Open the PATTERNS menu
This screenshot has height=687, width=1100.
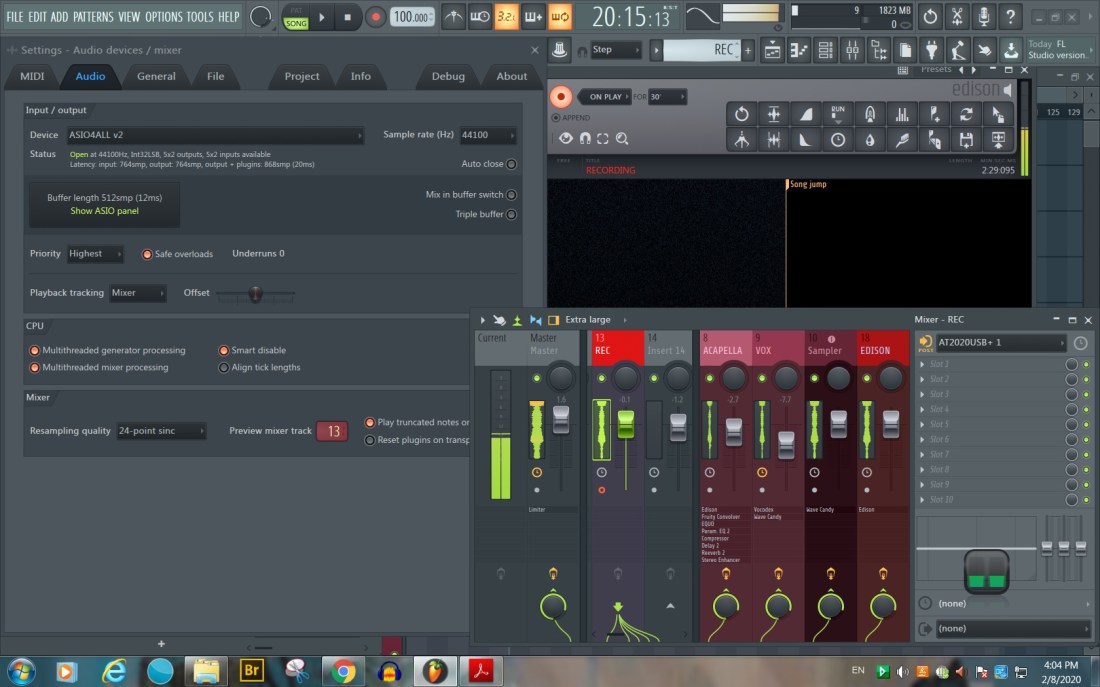tap(94, 17)
